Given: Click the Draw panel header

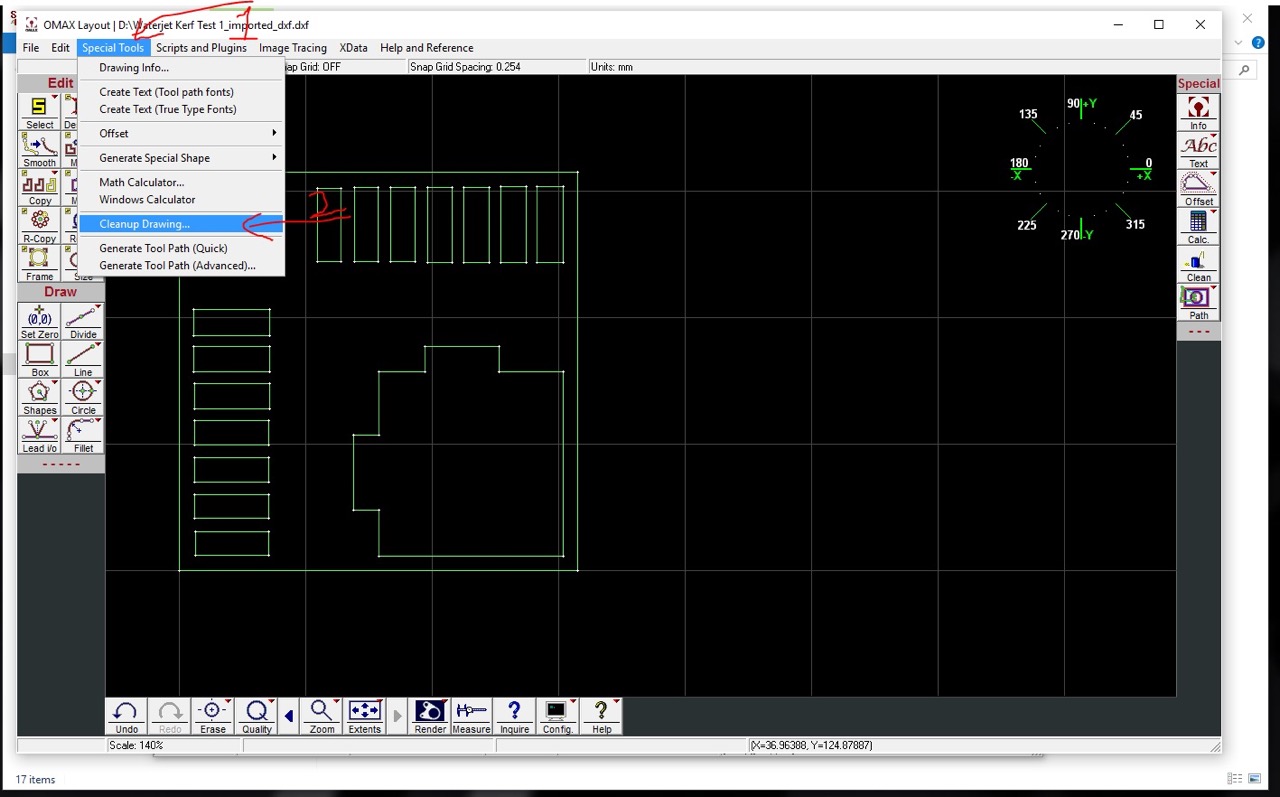Looking at the screenshot, I should click(x=61, y=292).
